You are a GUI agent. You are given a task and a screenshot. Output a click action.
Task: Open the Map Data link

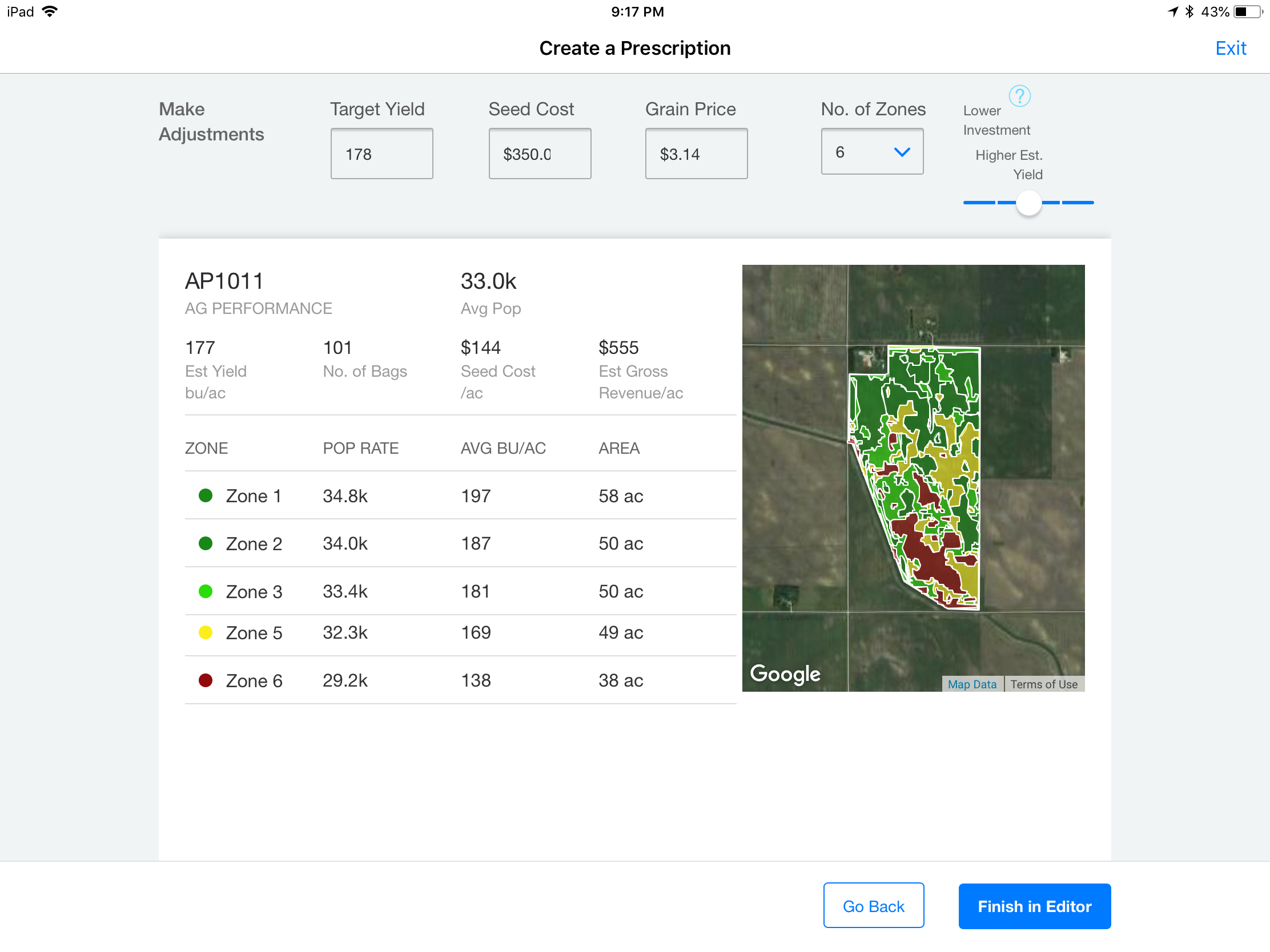(971, 684)
